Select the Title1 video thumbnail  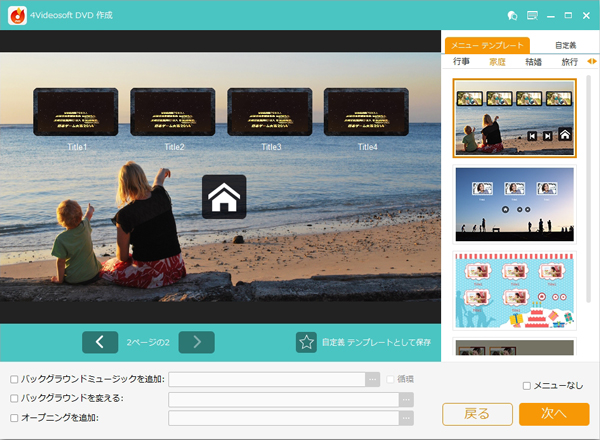(x=76, y=113)
